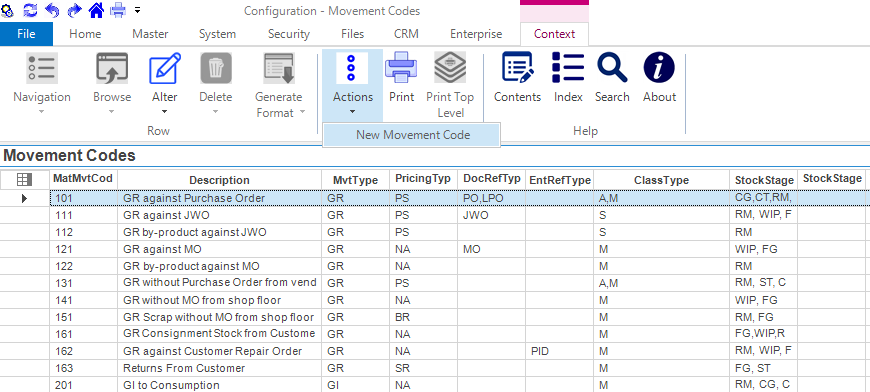Click the Search magnifier icon
Screen dimensions: 870x392
pos(612,68)
